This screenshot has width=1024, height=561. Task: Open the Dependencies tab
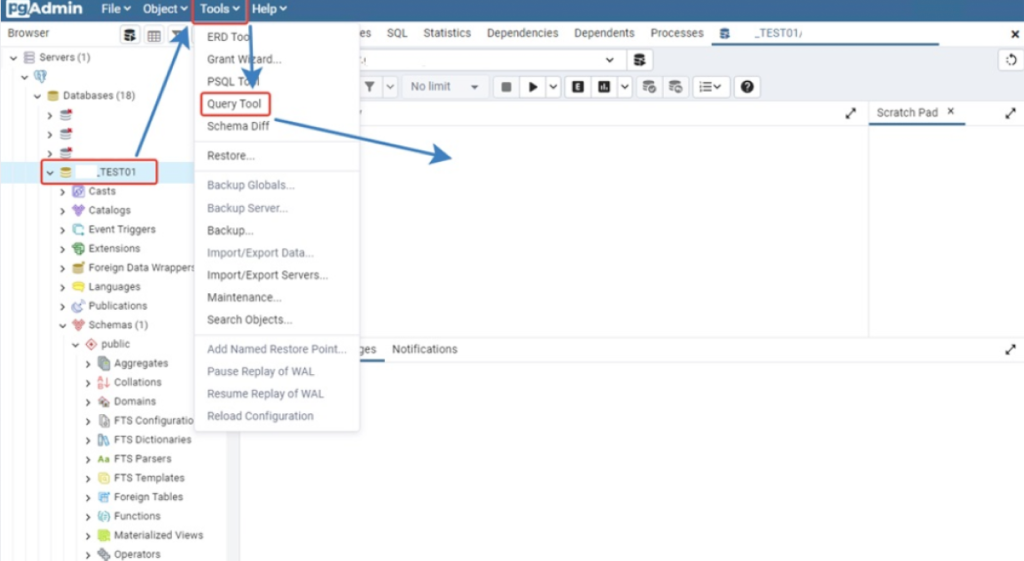(522, 33)
